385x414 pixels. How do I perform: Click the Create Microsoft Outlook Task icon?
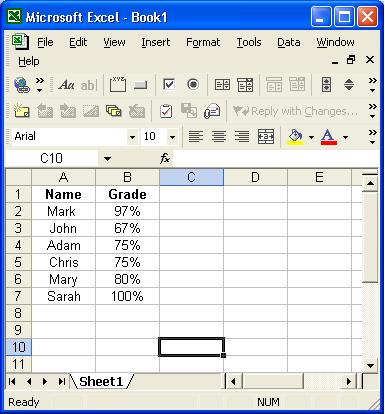coord(166,111)
